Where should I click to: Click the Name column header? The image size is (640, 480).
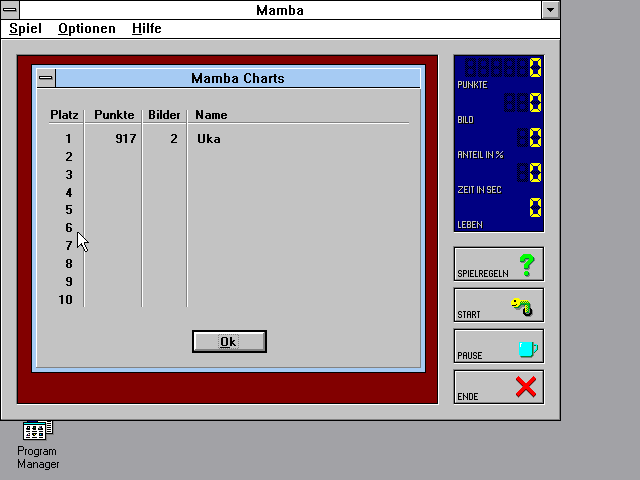(x=211, y=115)
